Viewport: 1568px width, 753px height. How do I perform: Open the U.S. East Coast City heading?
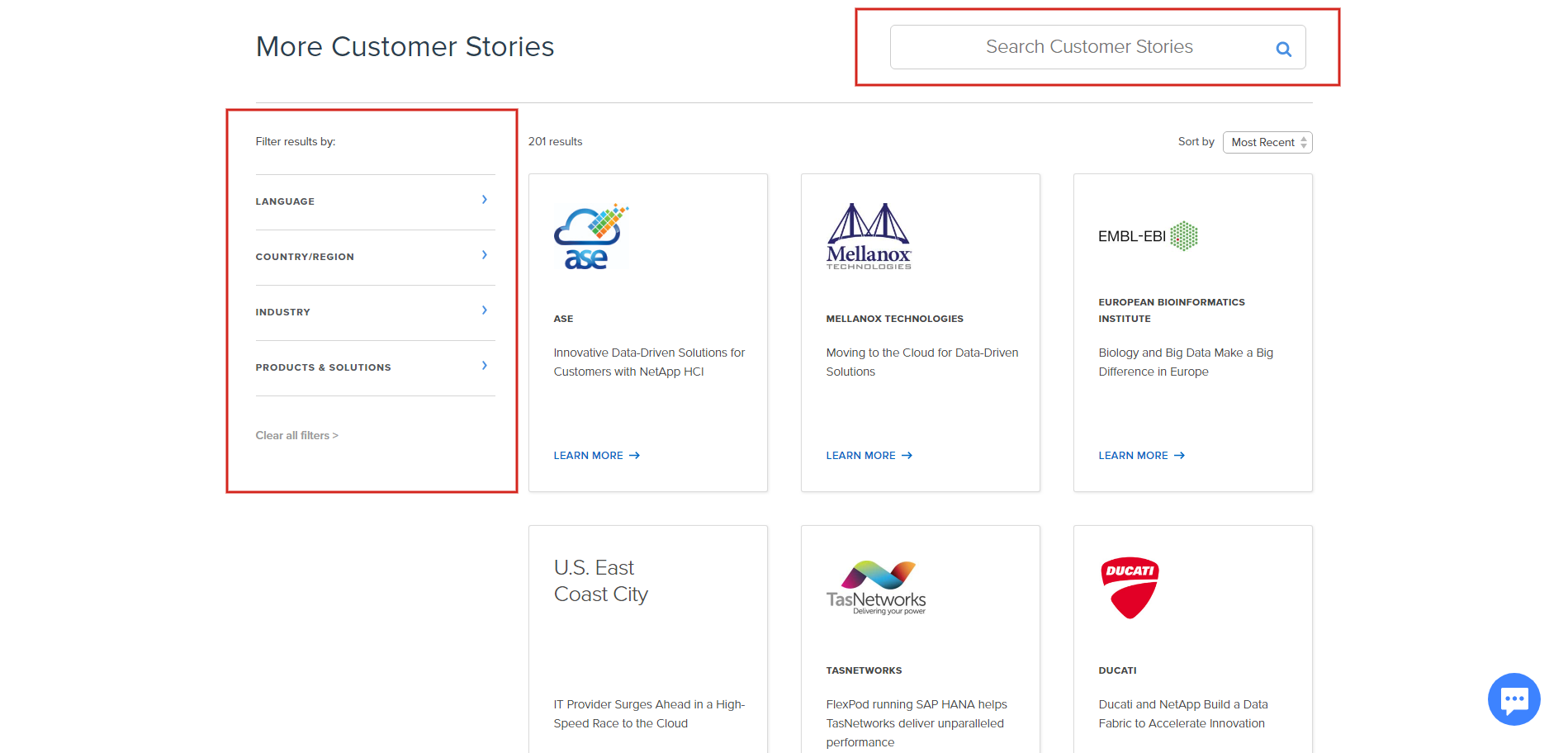coord(601,581)
